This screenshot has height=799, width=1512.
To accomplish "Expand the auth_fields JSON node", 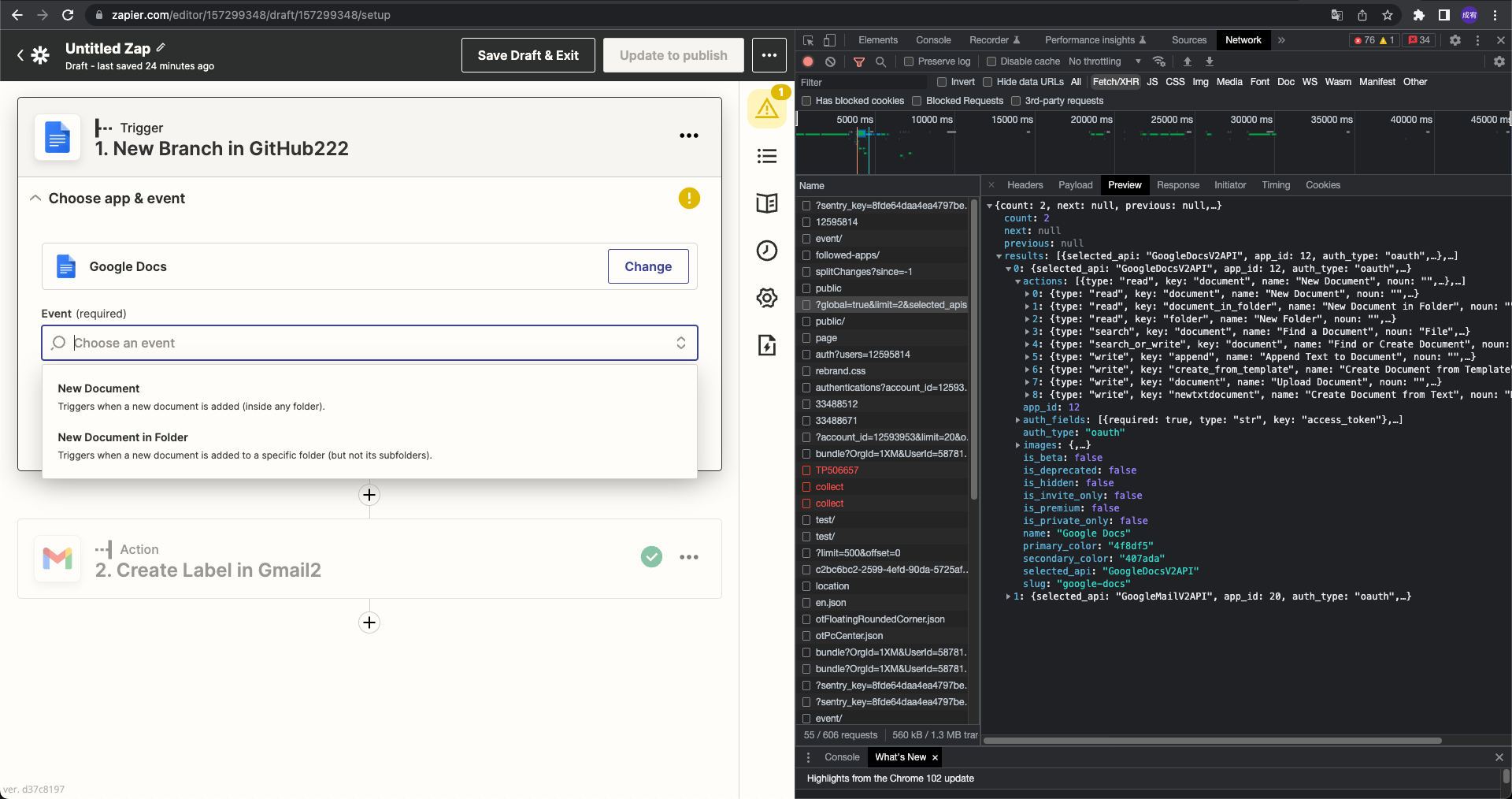I will click(1017, 420).
